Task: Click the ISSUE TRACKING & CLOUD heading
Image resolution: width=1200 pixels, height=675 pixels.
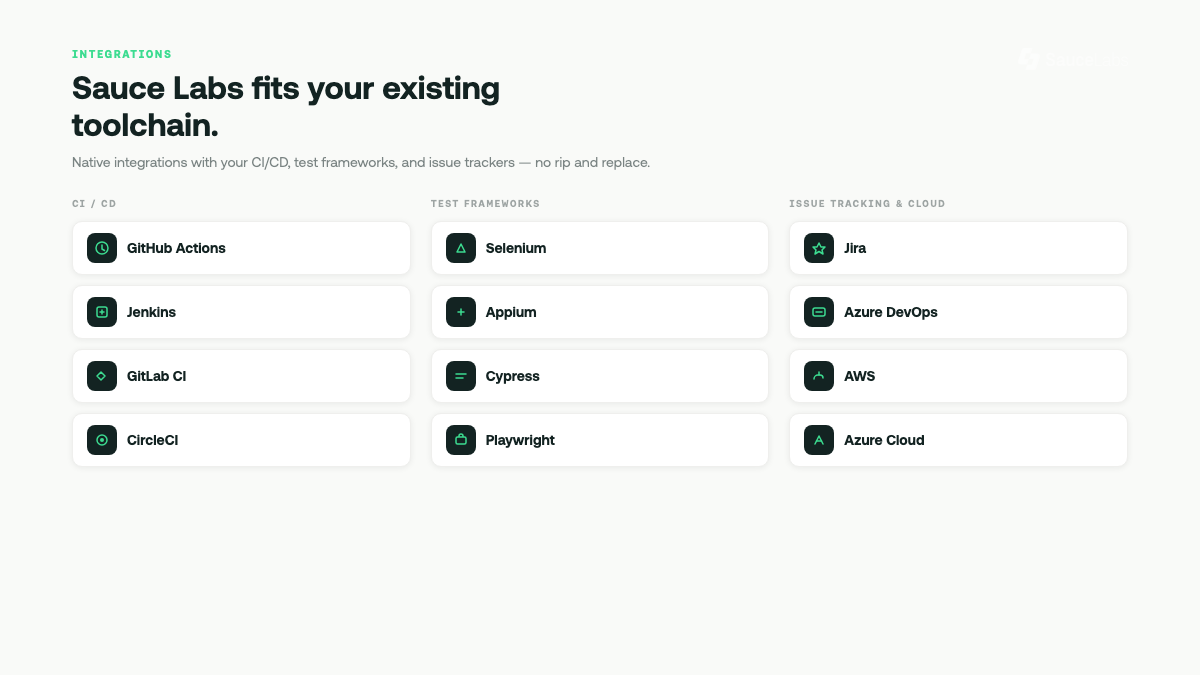Action: 867,204
